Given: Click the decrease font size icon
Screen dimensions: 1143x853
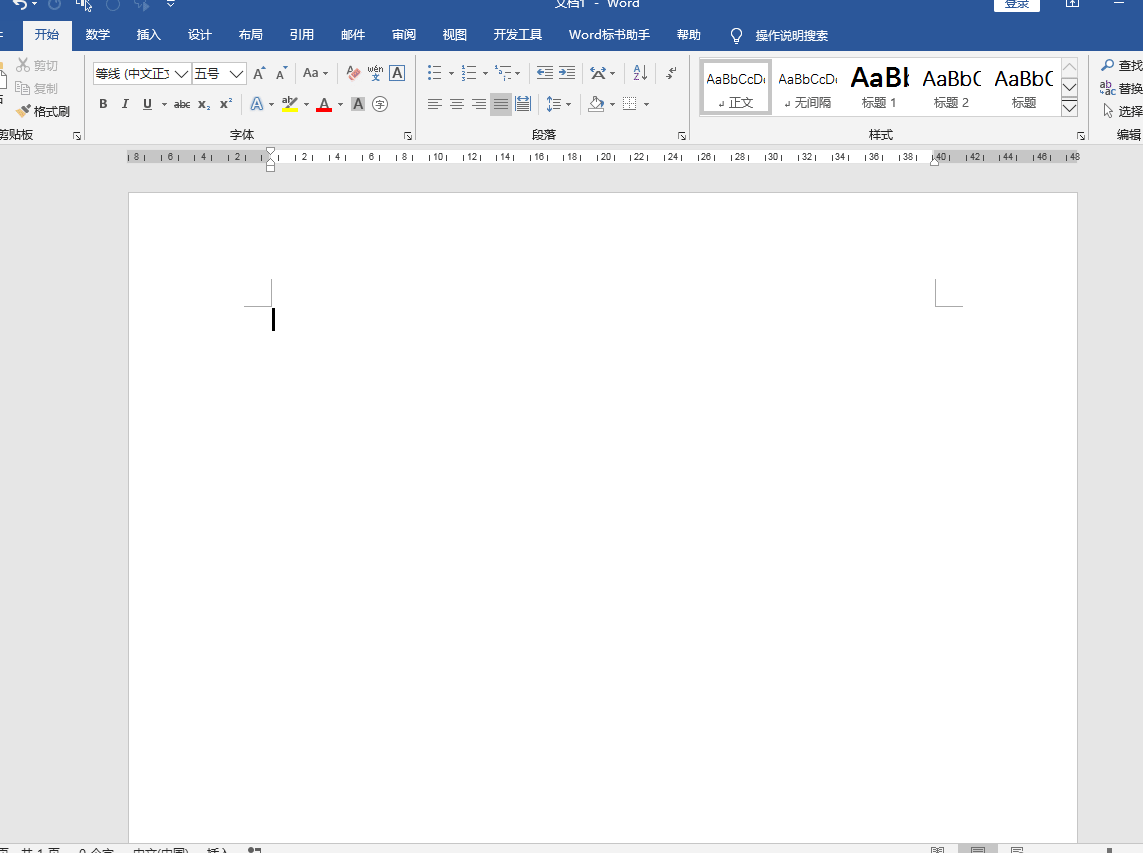Looking at the screenshot, I should 281,73.
